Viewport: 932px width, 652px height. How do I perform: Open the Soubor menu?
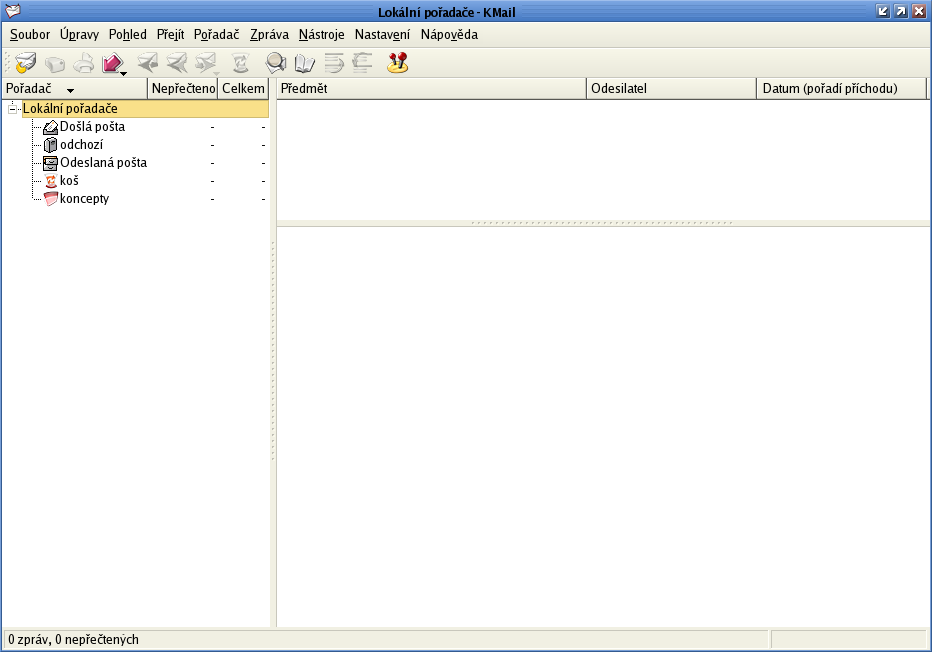tap(30, 34)
